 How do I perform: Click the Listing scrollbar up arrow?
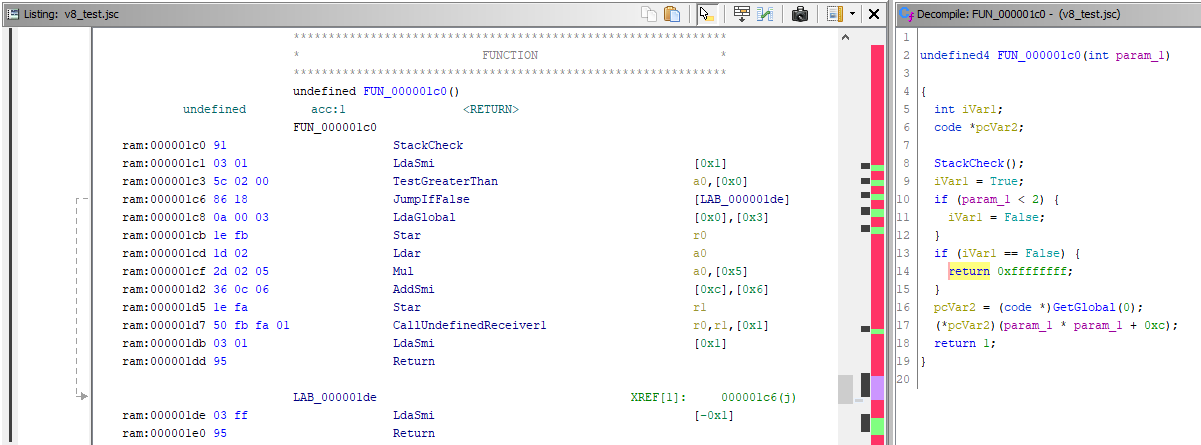pos(844,37)
